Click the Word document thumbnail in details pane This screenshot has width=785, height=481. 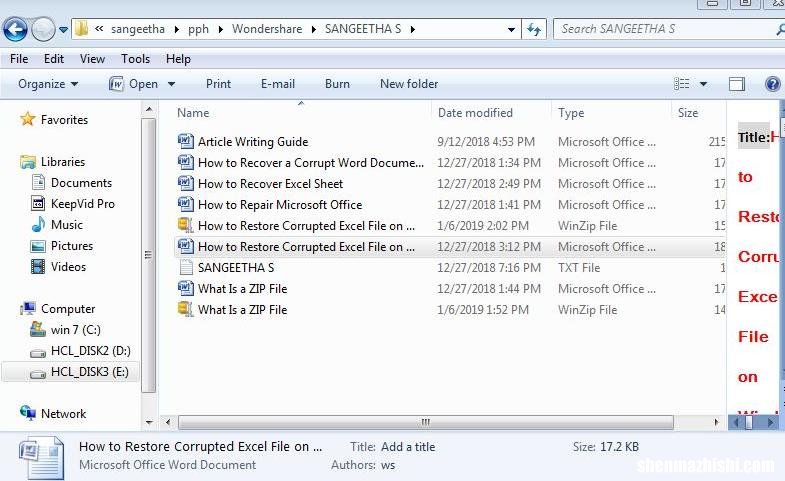click(42, 457)
